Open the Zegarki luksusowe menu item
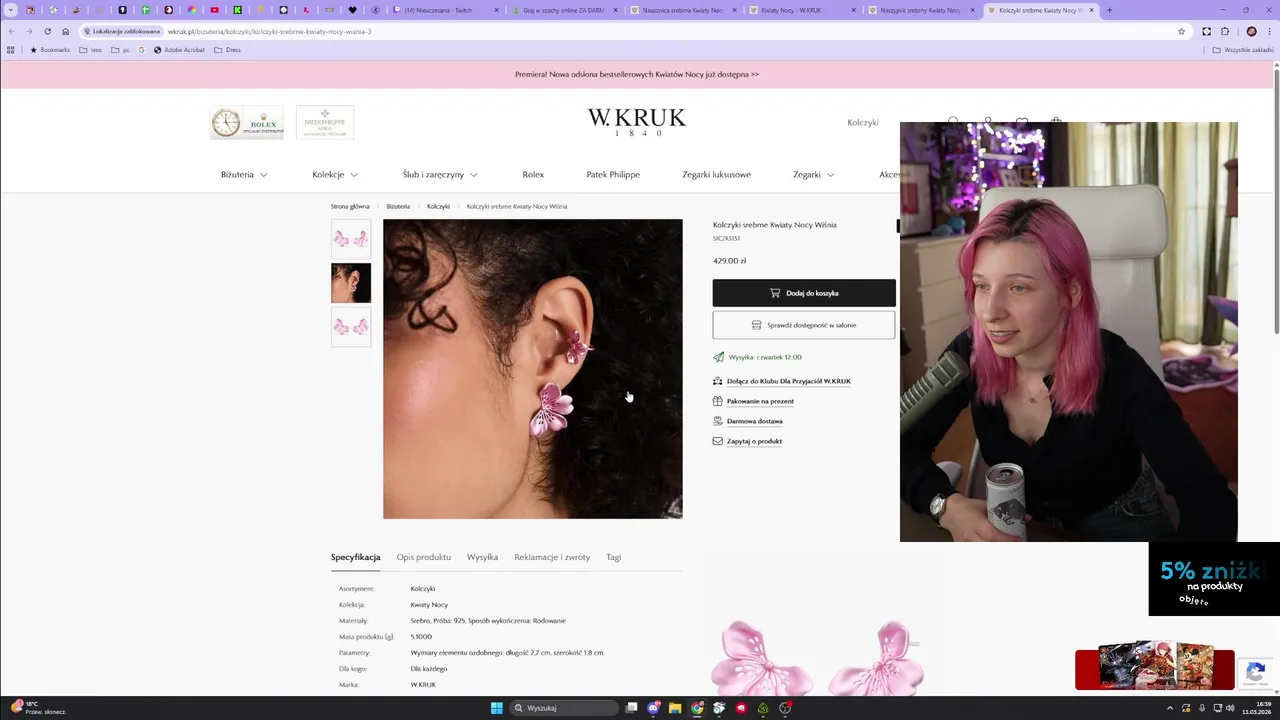The image size is (1280, 720). coord(716,174)
